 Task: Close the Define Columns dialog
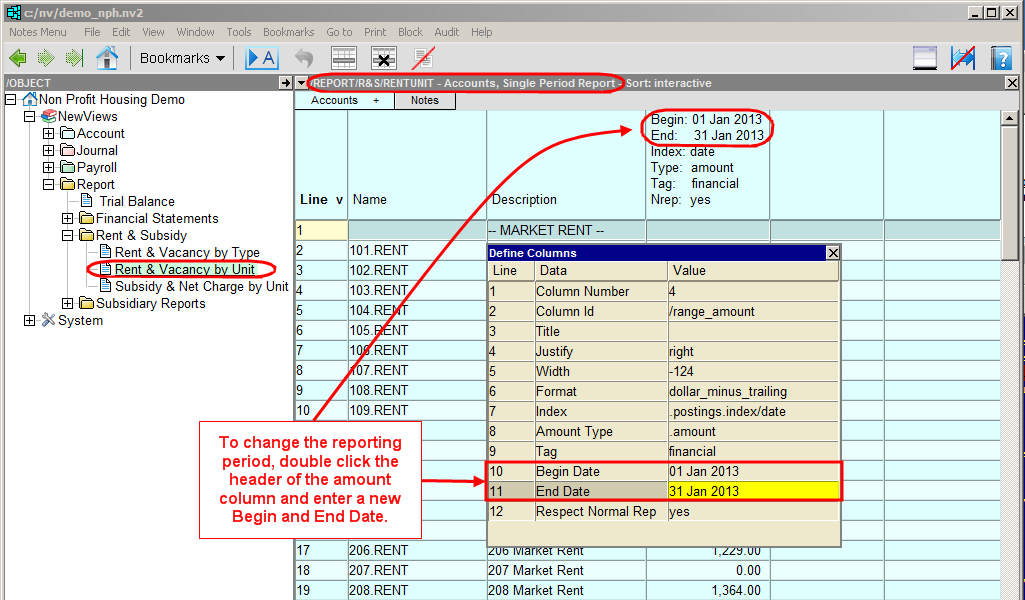[x=832, y=253]
